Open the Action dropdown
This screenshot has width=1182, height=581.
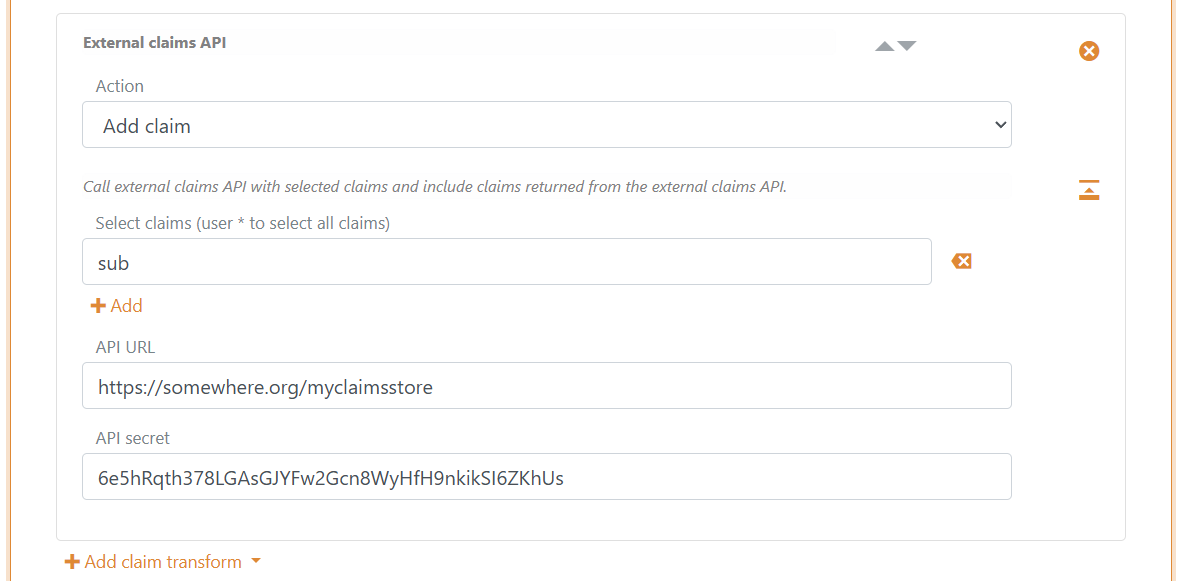click(547, 124)
